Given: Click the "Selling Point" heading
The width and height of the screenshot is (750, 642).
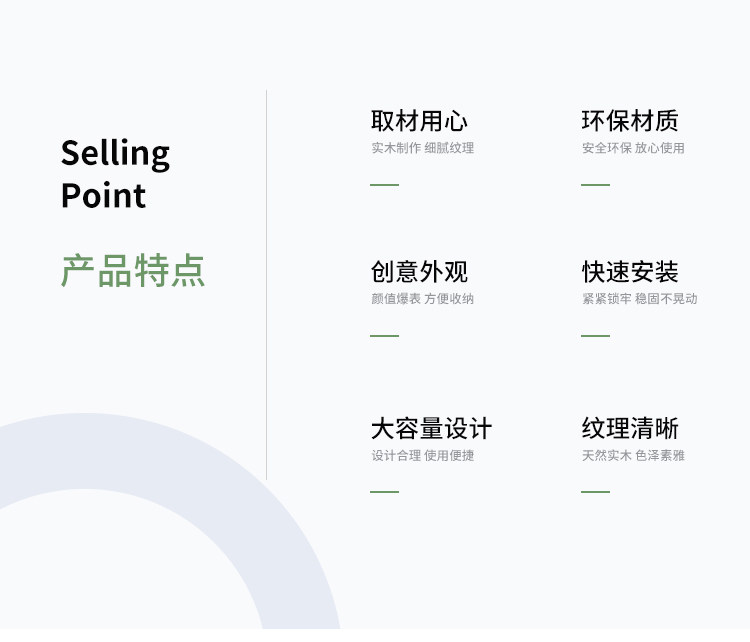Looking at the screenshot, I should coord(115,174).
